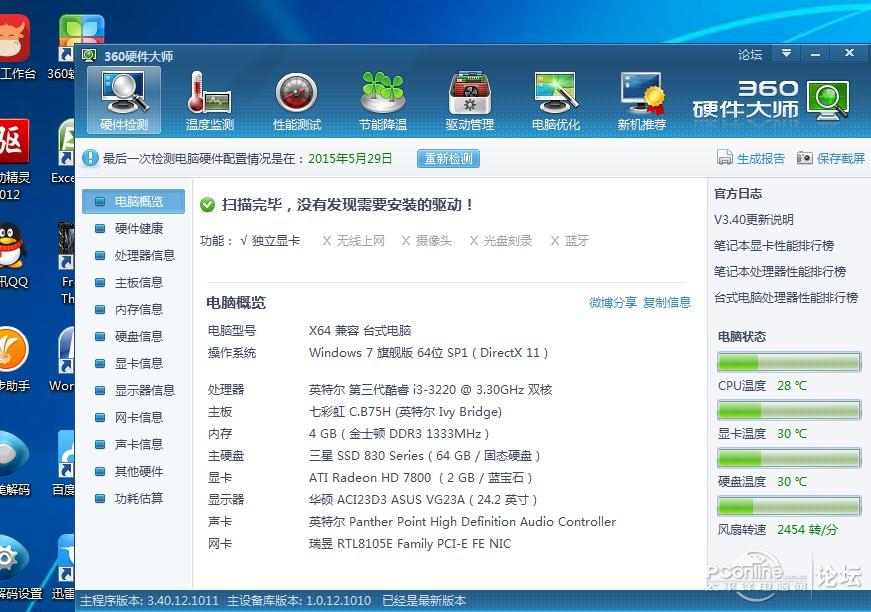This screenshot has height=612, width=871.
Task: Select 其他硬件 in the sidebar
Action: coord(133,471)
